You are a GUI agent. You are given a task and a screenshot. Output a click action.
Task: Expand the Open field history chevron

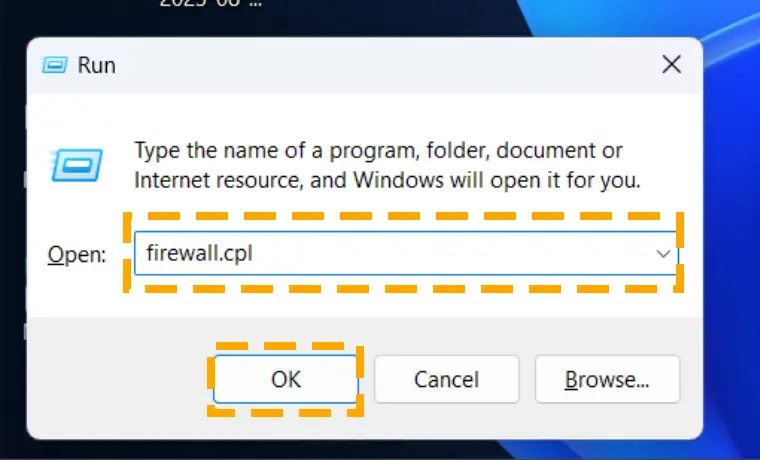pyautogui.click(x=663, y=254)
